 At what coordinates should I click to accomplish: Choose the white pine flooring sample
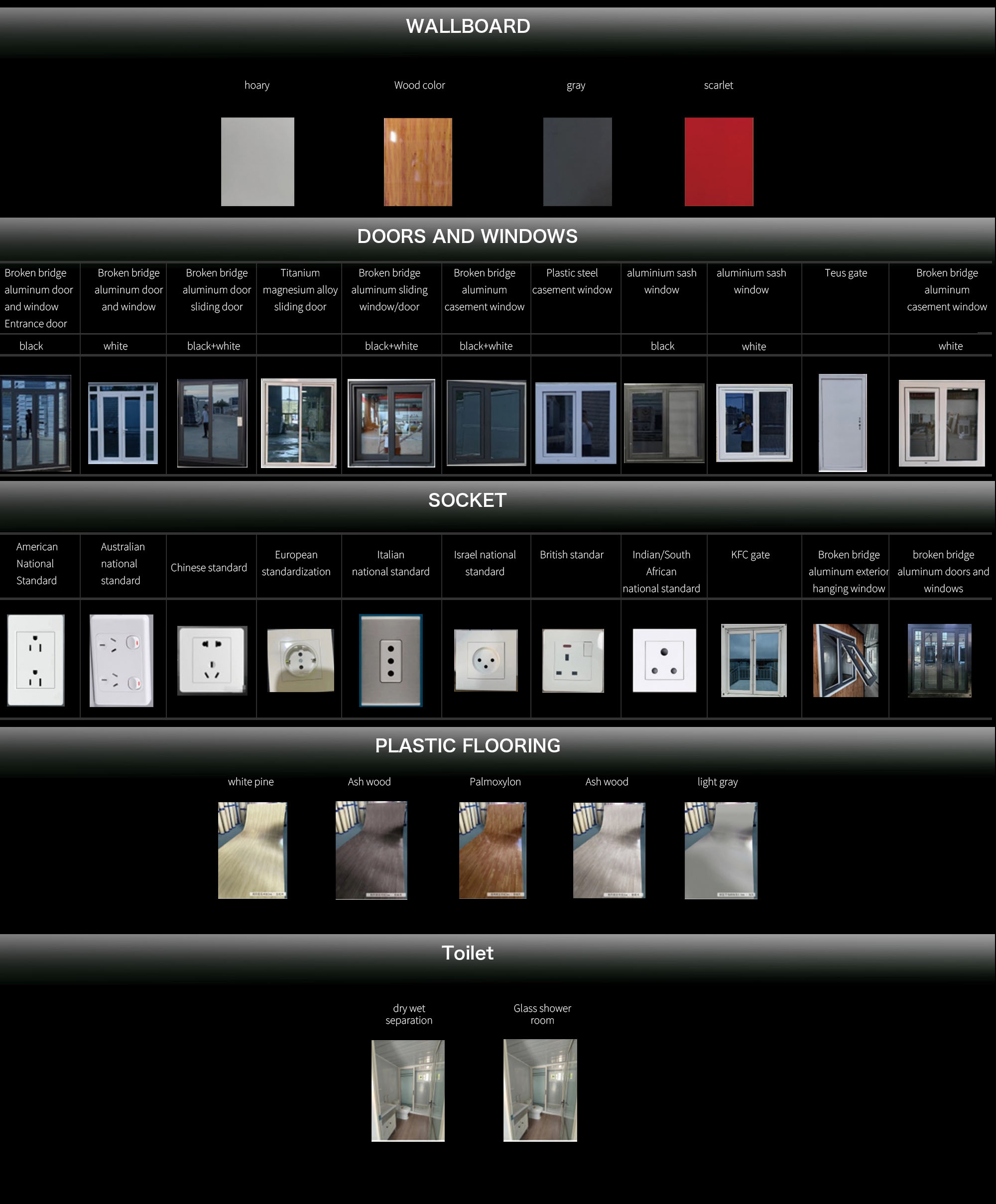tap(252, 849)
